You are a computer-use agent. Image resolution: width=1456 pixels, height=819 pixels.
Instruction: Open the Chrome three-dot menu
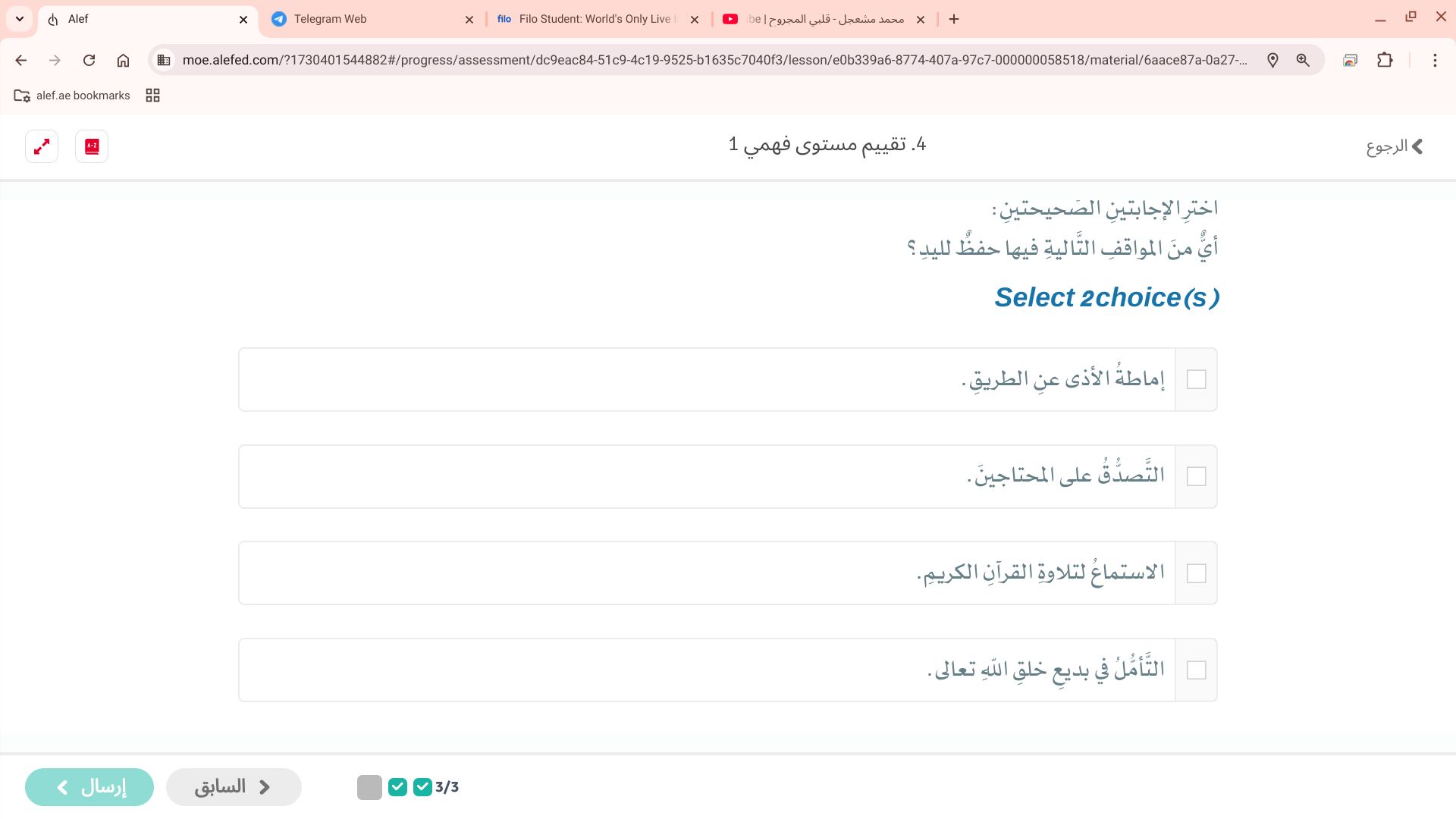point(1435,60)
